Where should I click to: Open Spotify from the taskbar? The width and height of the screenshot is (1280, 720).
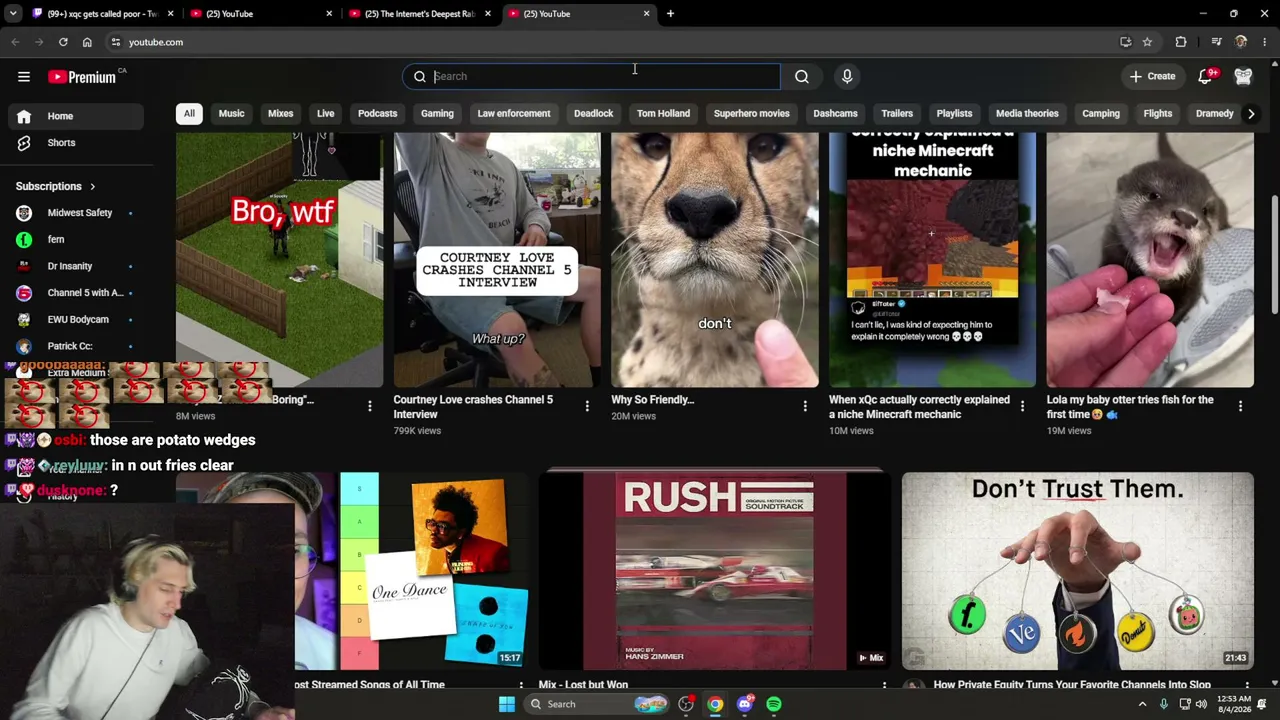coord(774,704)
